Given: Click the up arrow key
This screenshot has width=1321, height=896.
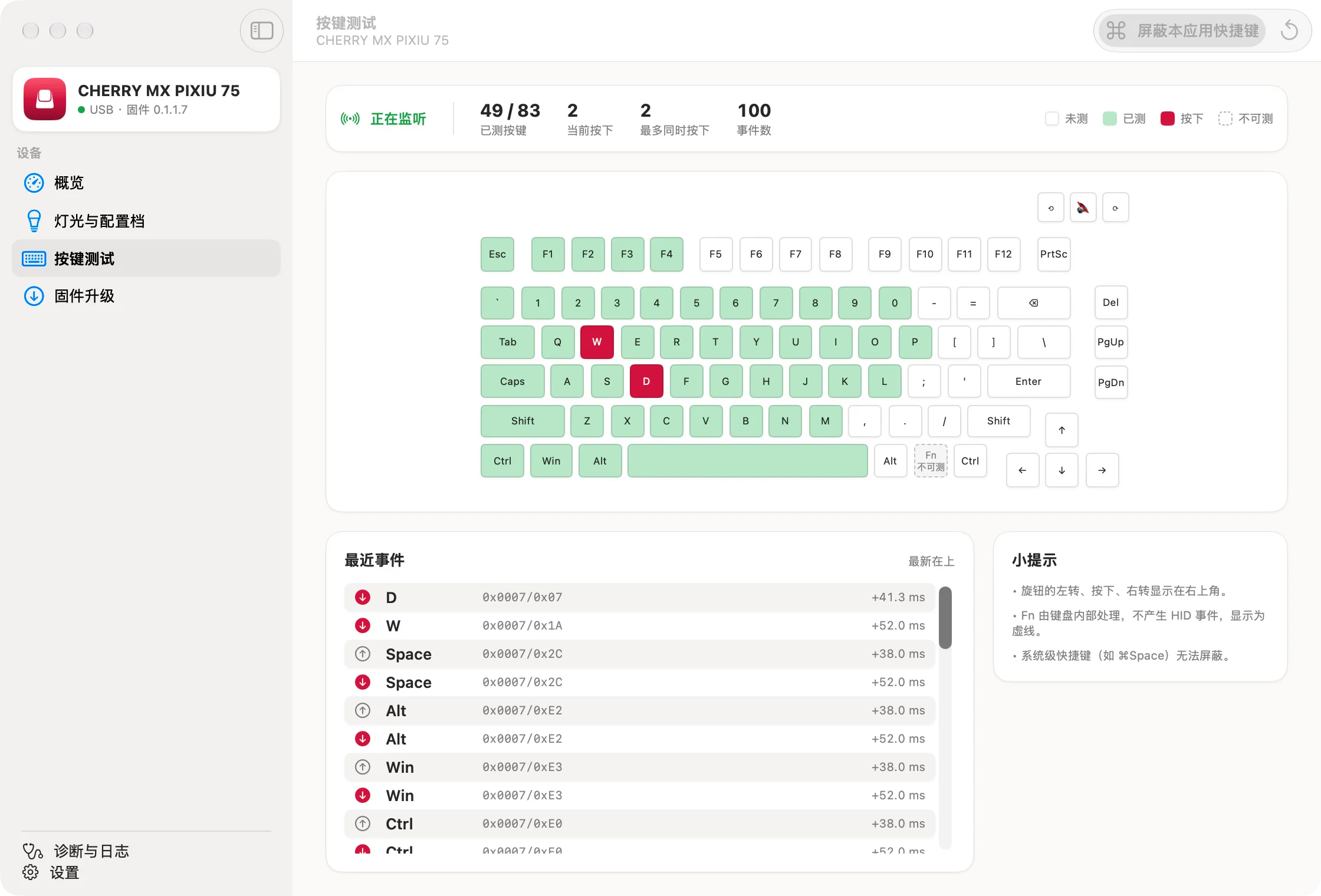Looking at the screenshot, I should tap(1062, 430).
